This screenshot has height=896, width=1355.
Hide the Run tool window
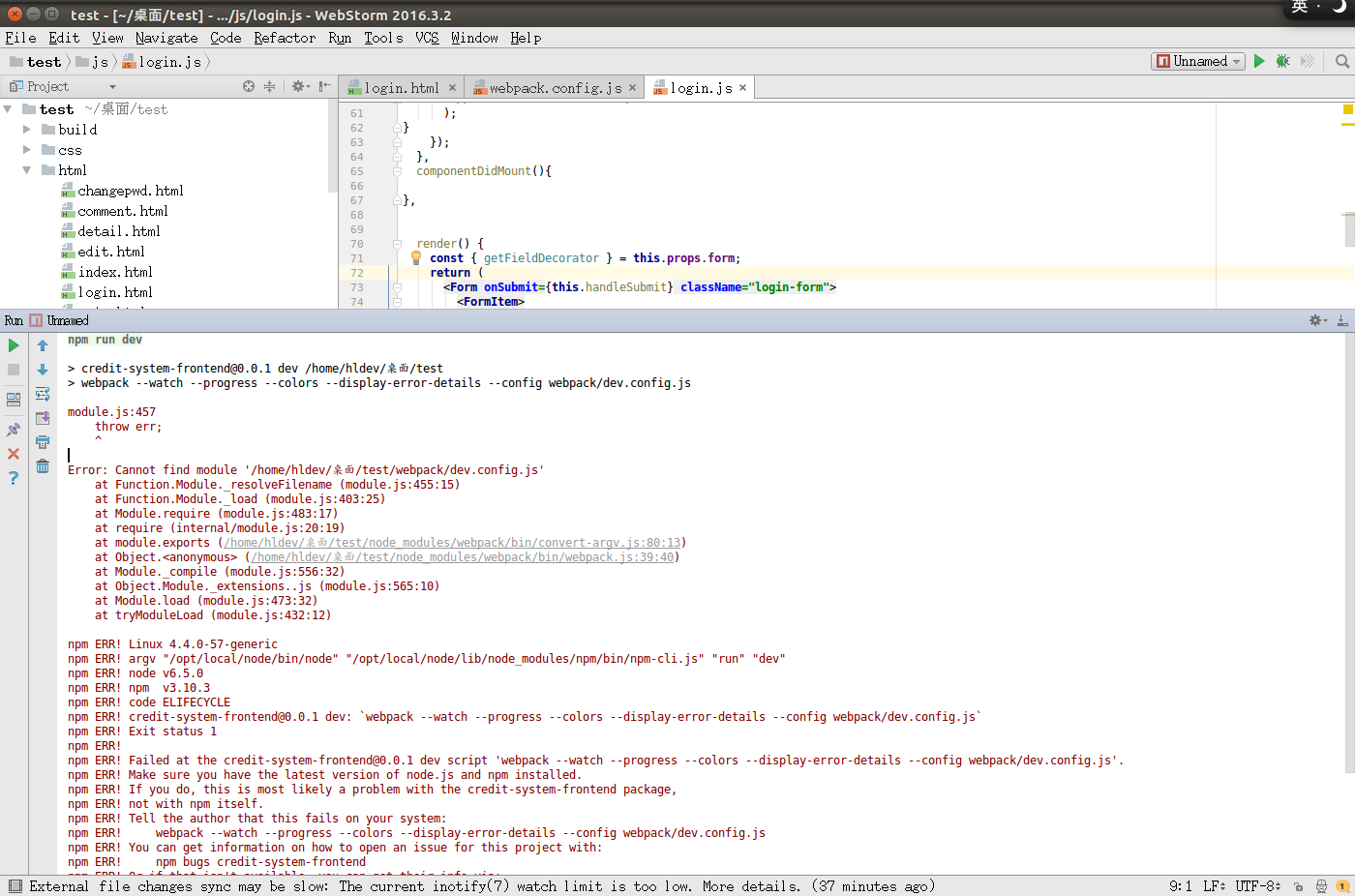coord(1342,320)
